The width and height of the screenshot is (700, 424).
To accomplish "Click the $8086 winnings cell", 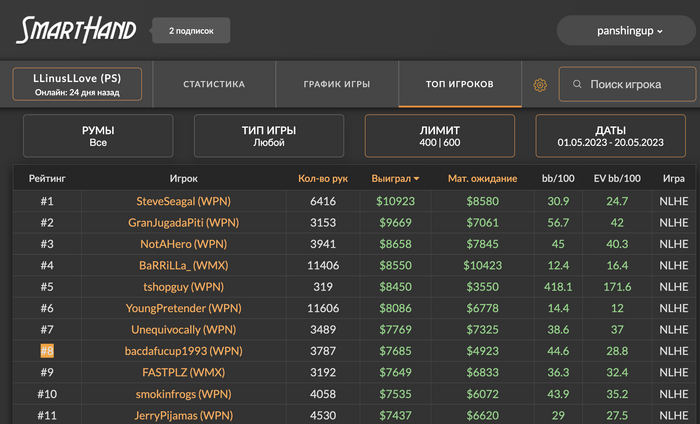I will pyautogui.click(x=396, y=308).
